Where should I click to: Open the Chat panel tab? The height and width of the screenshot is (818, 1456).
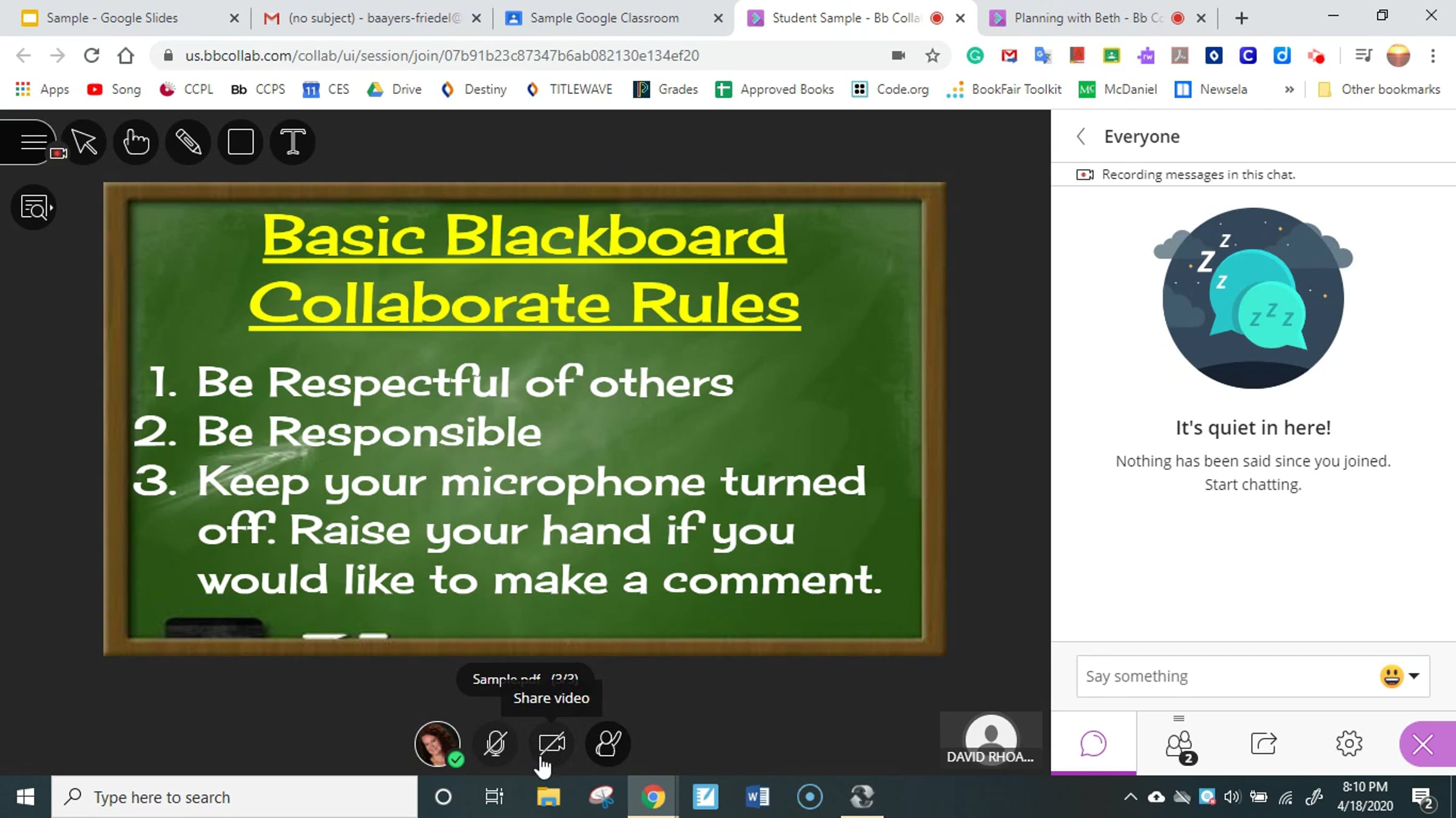pyautogui.click(x=1093, y=743)
